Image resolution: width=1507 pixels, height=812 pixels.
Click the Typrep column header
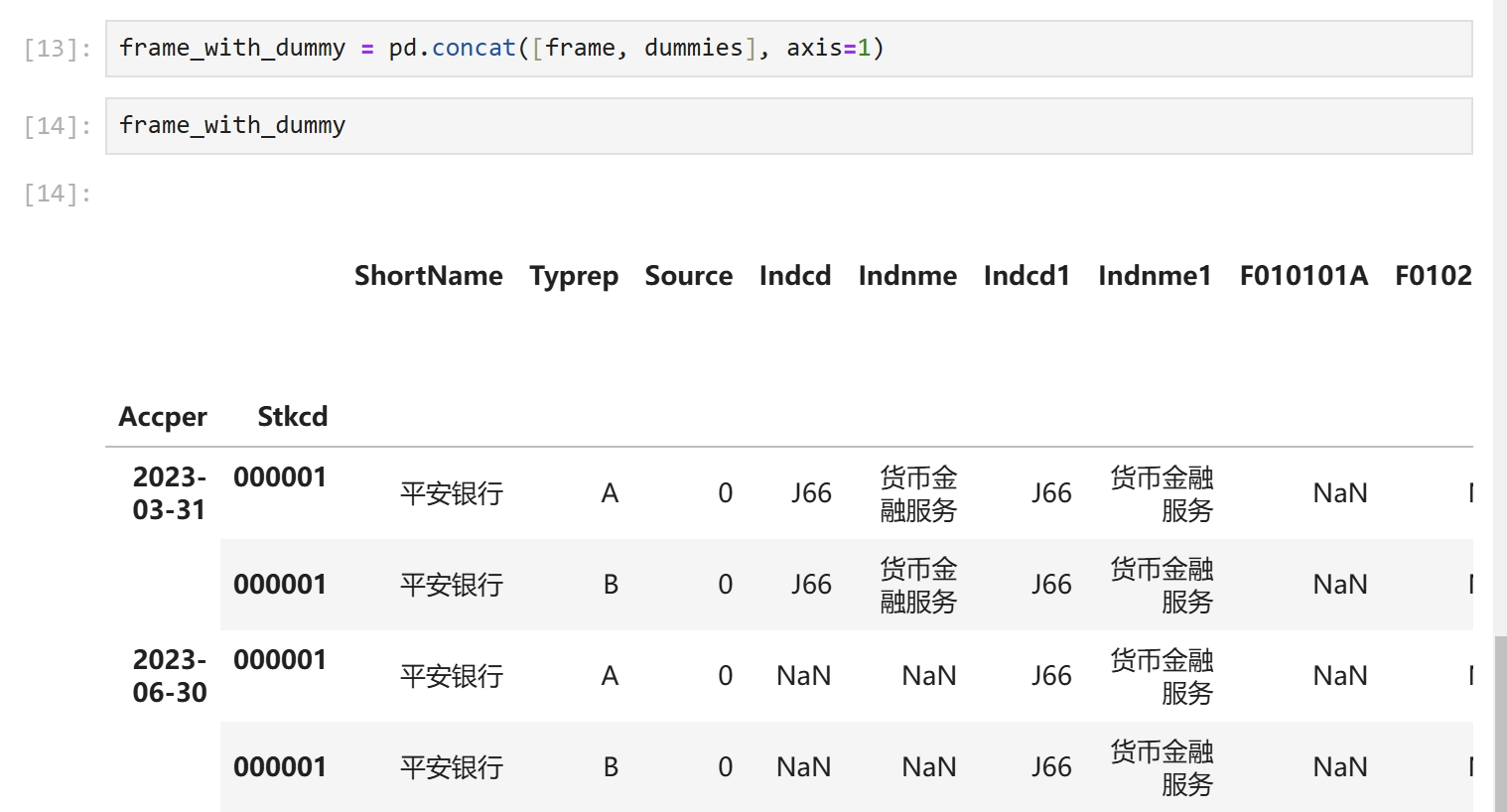click(x=574, y=276)
